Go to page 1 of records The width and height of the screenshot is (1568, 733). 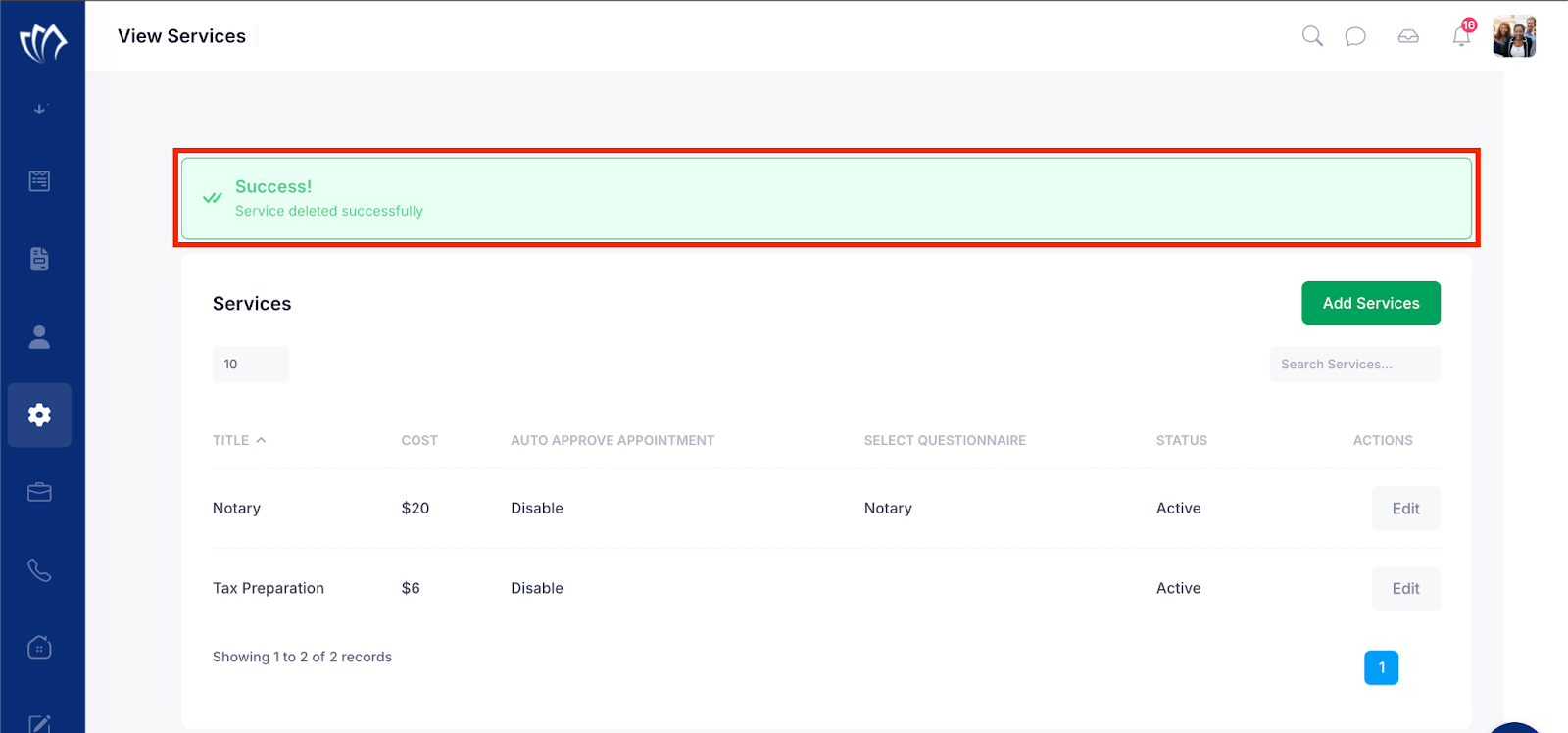[x=1382, y=667]
